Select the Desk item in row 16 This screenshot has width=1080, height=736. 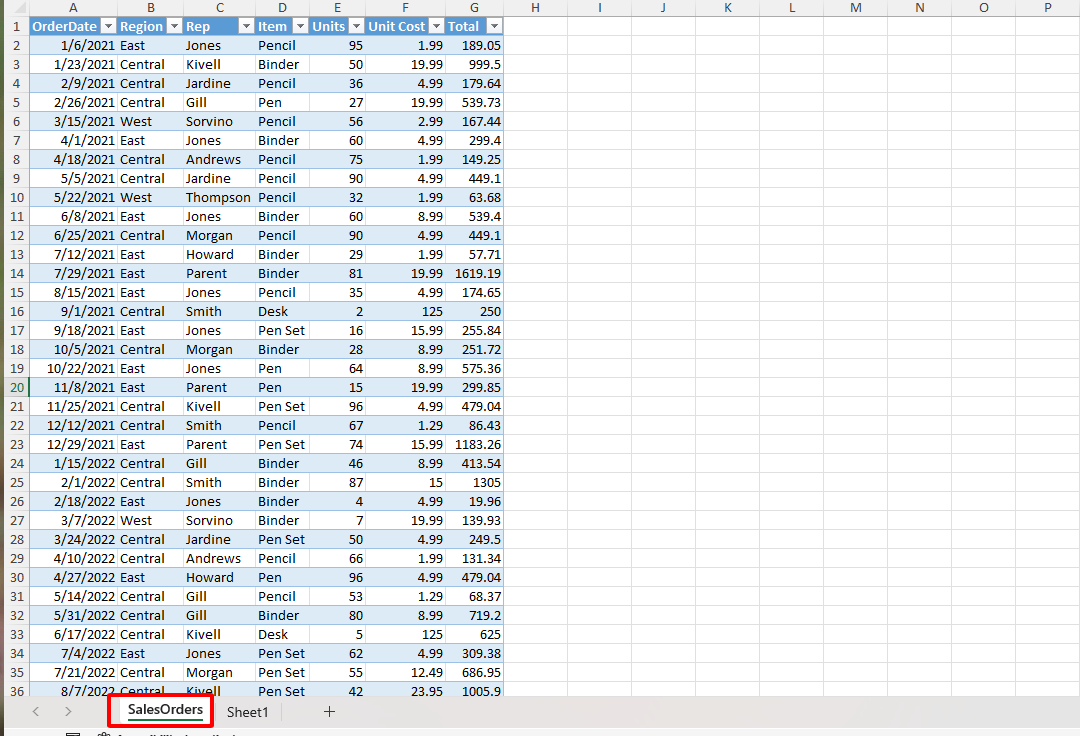tap(282, 312)
